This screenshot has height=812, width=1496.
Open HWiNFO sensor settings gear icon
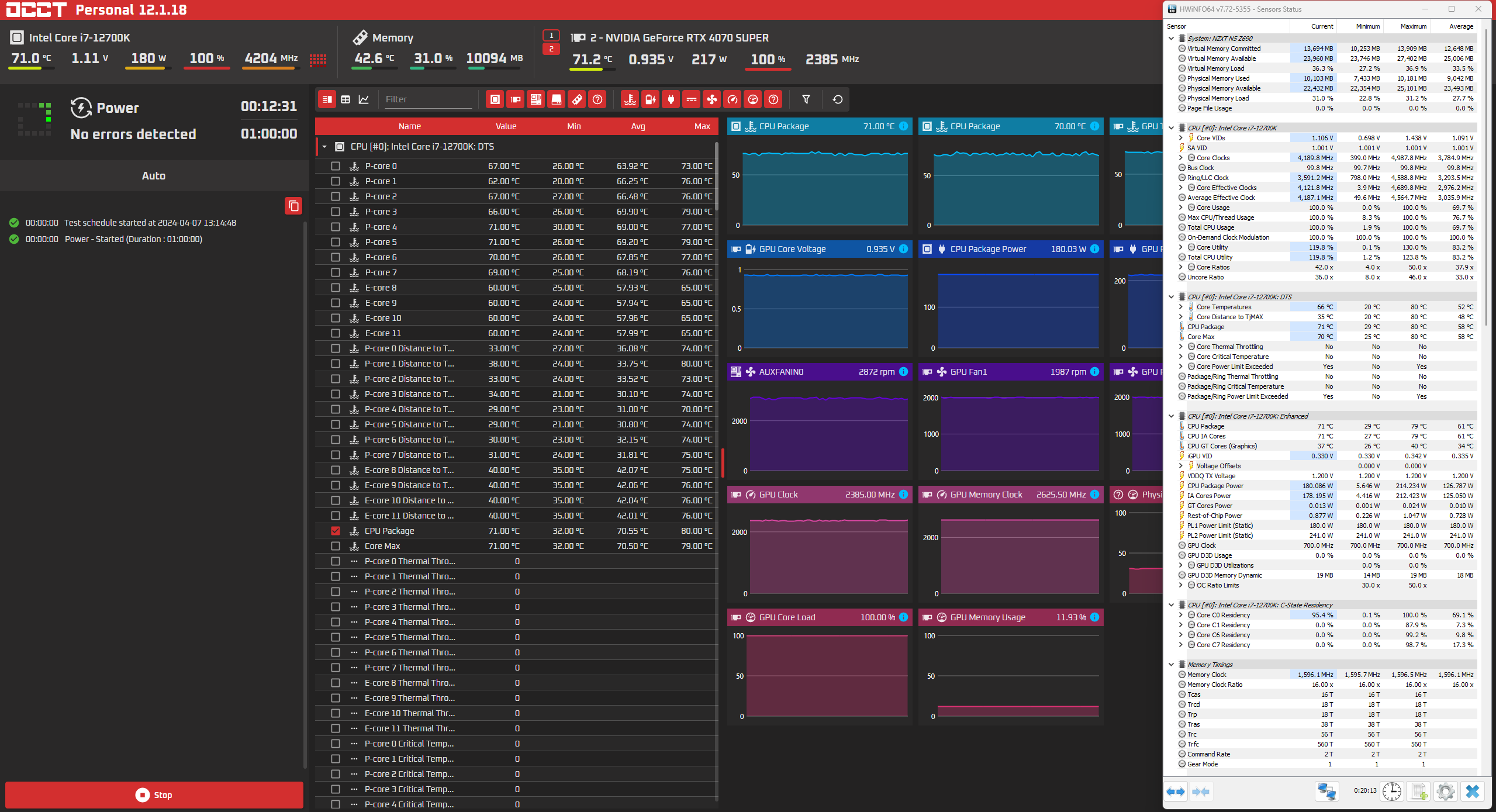click(x=1446, y=792)
